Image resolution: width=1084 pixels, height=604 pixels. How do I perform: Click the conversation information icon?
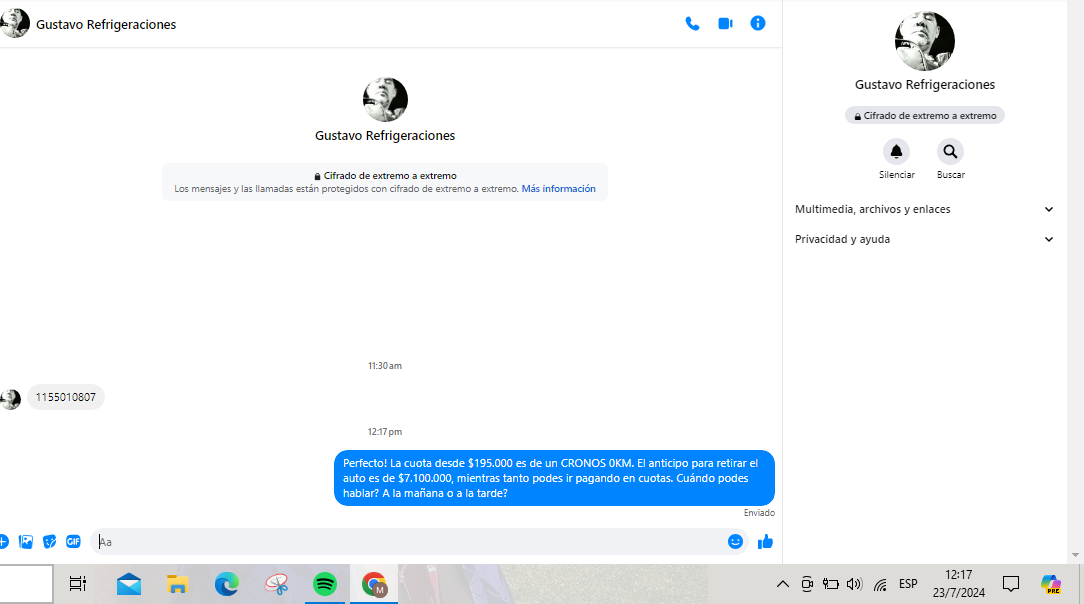point(758,23)
